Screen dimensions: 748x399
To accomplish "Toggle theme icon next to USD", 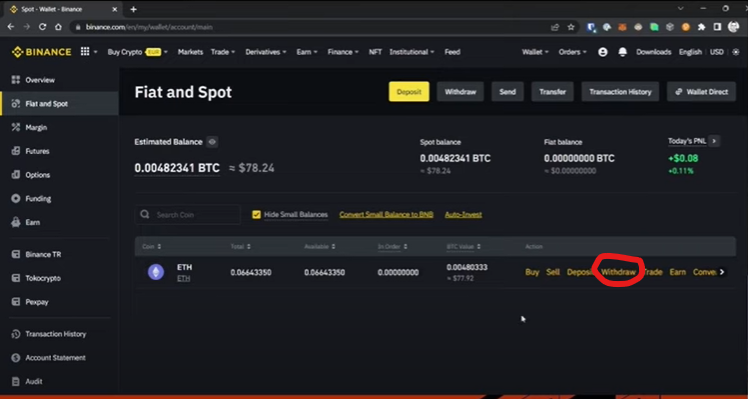I will coord(736,52).
